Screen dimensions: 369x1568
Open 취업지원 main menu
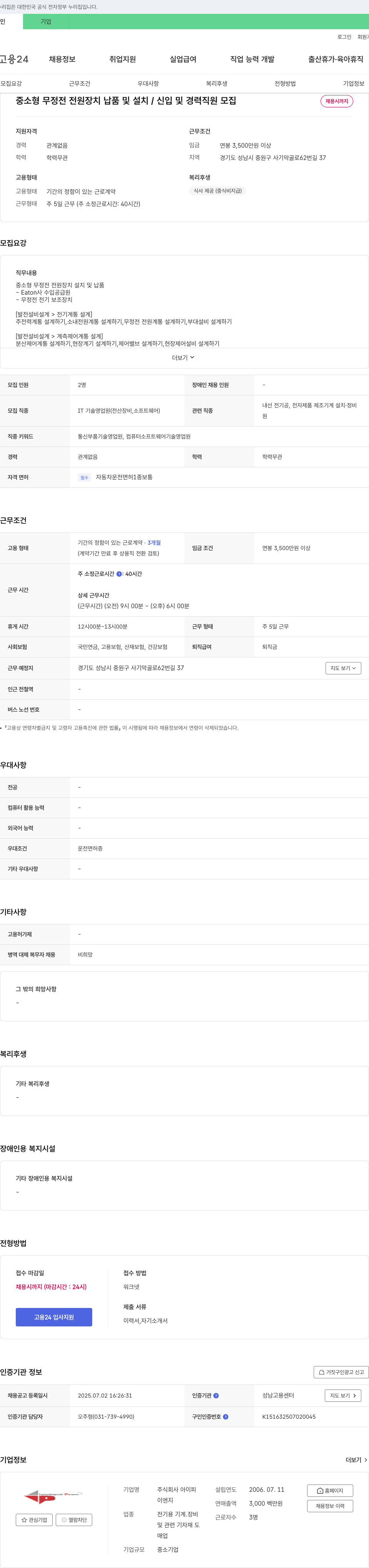point(122,59)
